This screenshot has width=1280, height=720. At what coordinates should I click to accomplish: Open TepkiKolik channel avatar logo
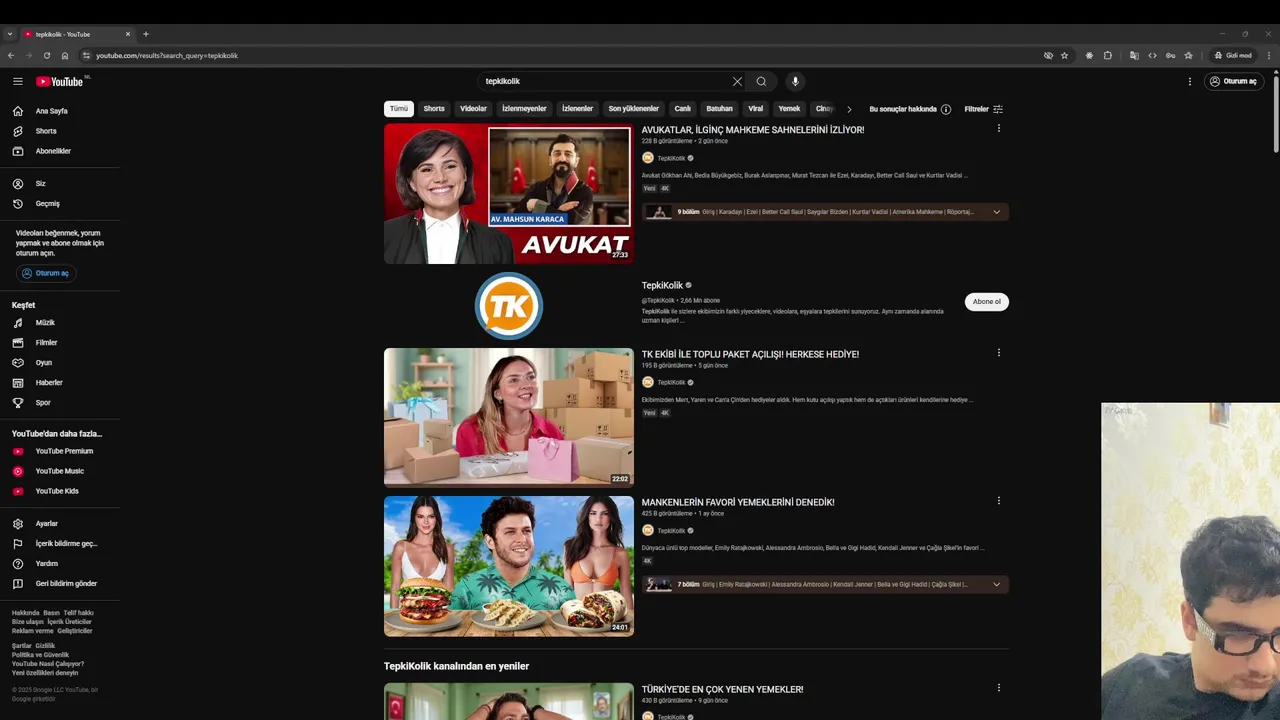[x=509, y=306]
